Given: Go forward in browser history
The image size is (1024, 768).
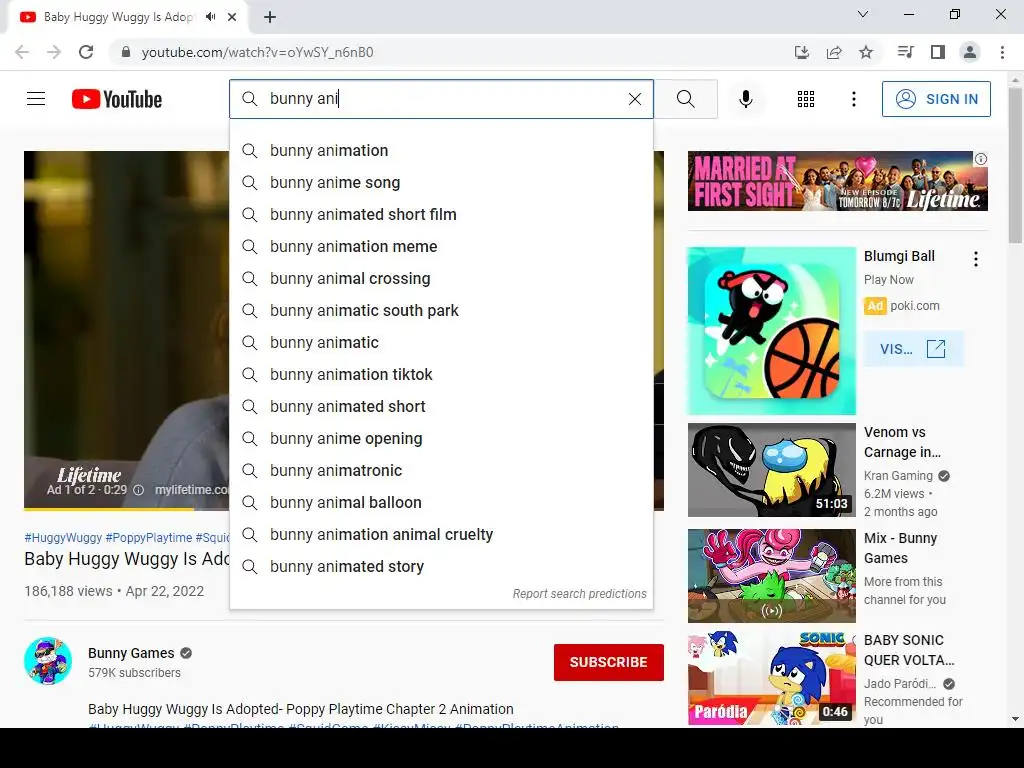Looking at the screenshot, I should click(x=54, y=52).
